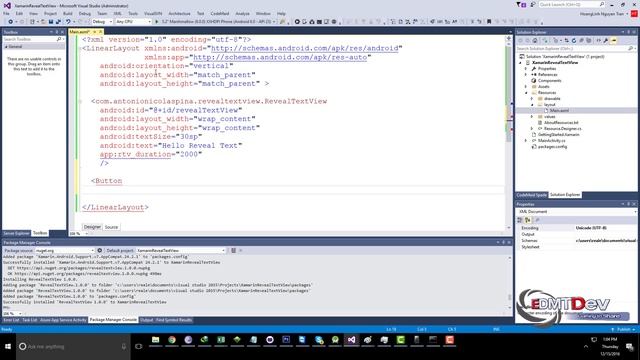Image resolution: width=640 pixels, height=360 pixels.
Task: Click the Windows Start button
Action: (x=8, y=347)
